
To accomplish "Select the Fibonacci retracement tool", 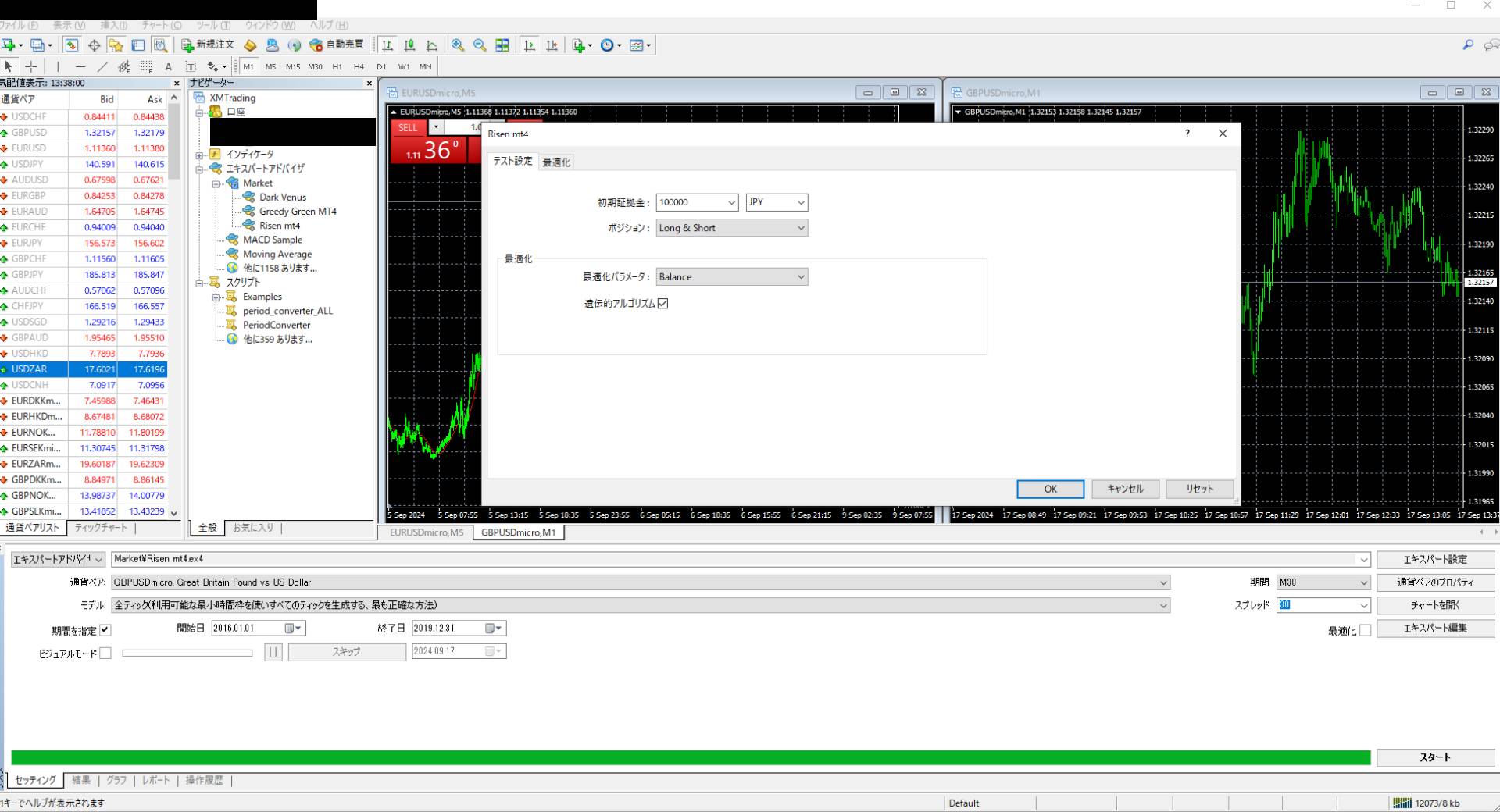I will click(x=146, y=66).
